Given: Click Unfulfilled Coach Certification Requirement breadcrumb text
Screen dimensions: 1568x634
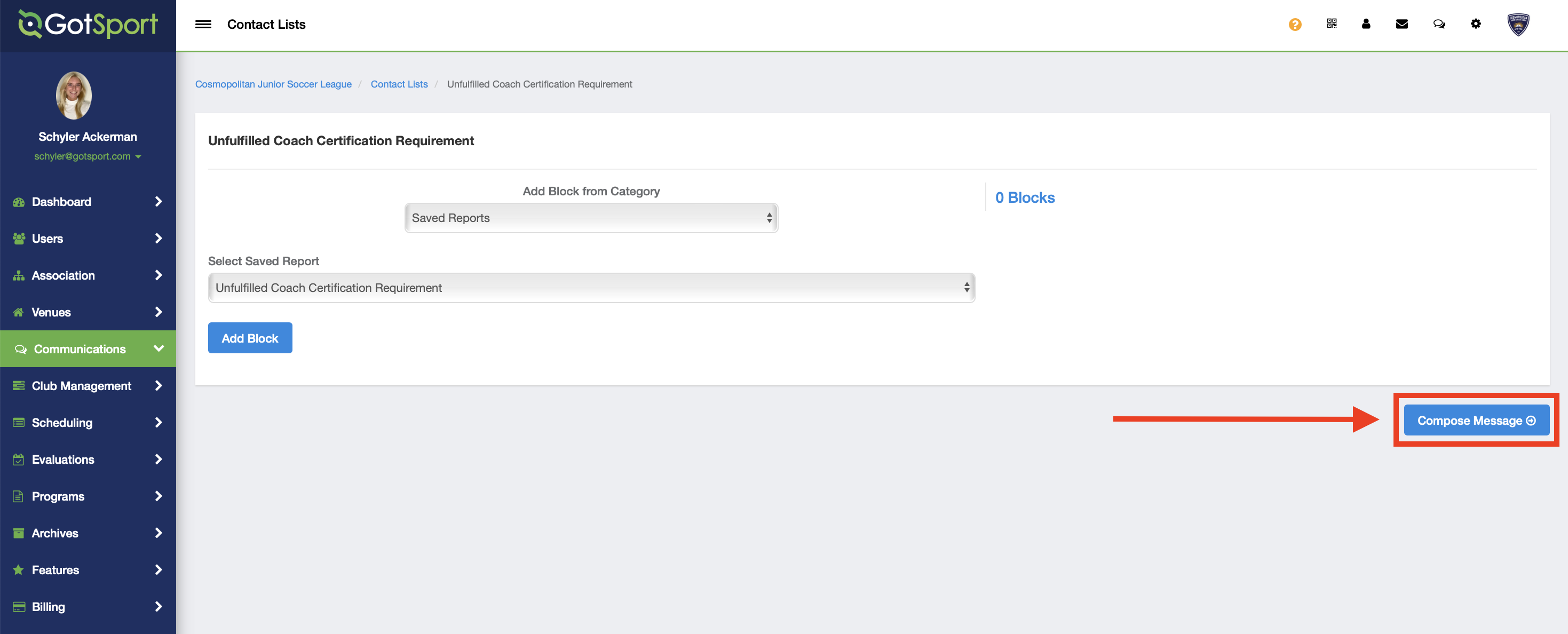Looking at the screenshot, I should point(540,84).
